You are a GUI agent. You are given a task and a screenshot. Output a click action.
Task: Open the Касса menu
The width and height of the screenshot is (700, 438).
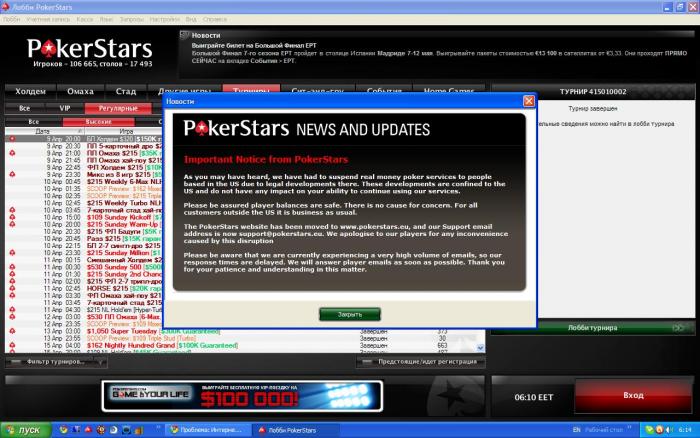click(85, 19)
